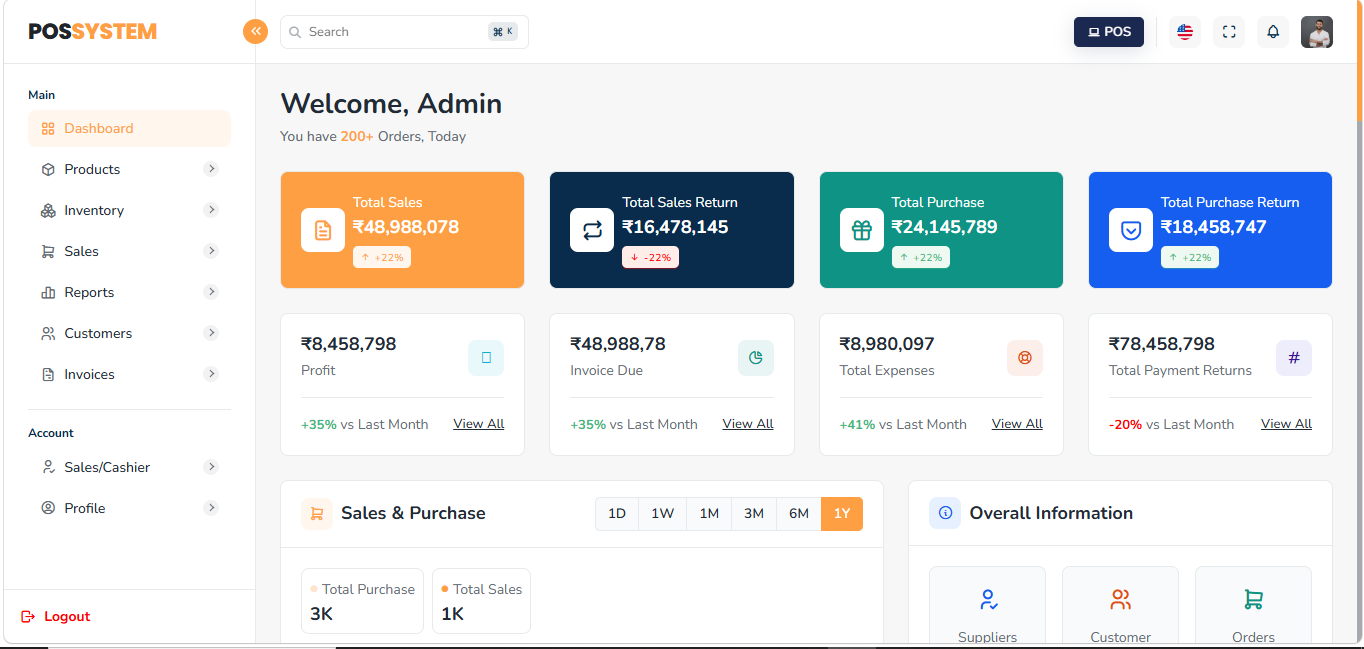Image resolution: width=1364 pixels, height=649 pixels.
Task: Click the Search input field
Action: tap(395, 32)
